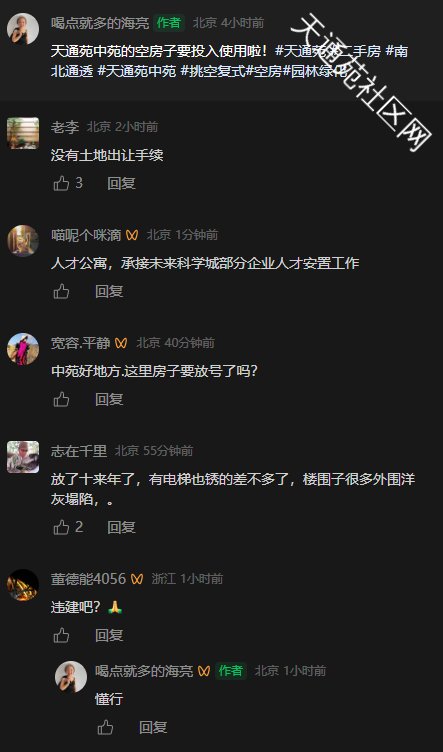This screenshot has height=752, width=443.
Task: Open the post author 喝点就多的海亮's avatar
Action: [x=23, y=29]
